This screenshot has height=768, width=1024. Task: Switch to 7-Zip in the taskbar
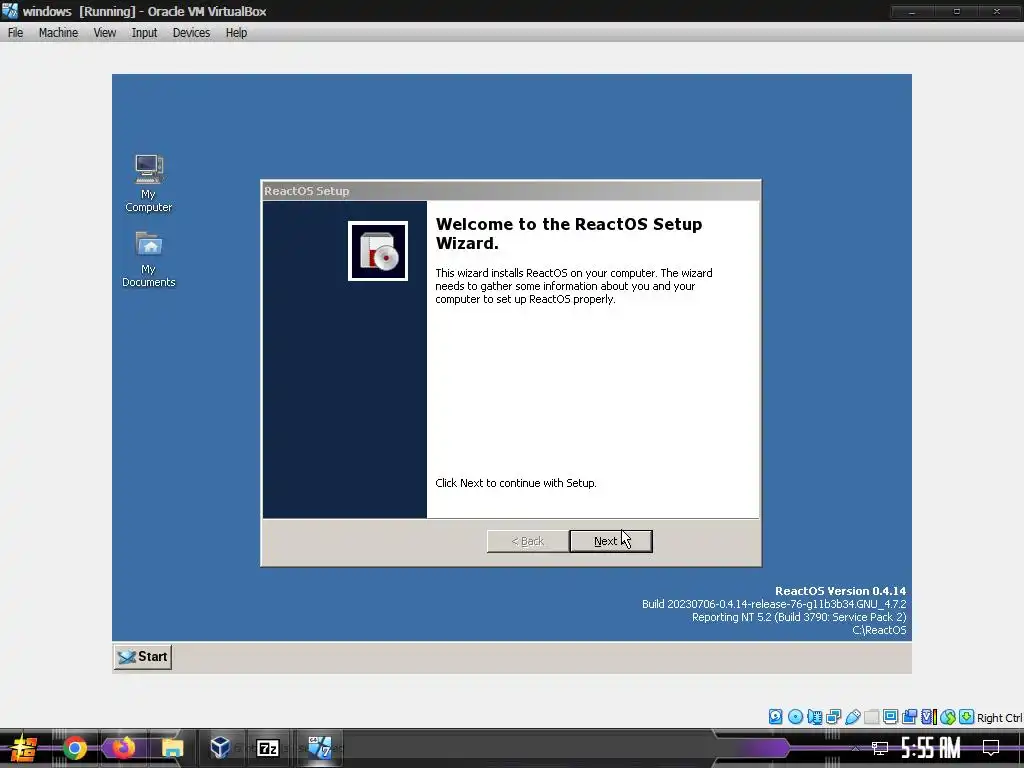click(x=268, y=748)
